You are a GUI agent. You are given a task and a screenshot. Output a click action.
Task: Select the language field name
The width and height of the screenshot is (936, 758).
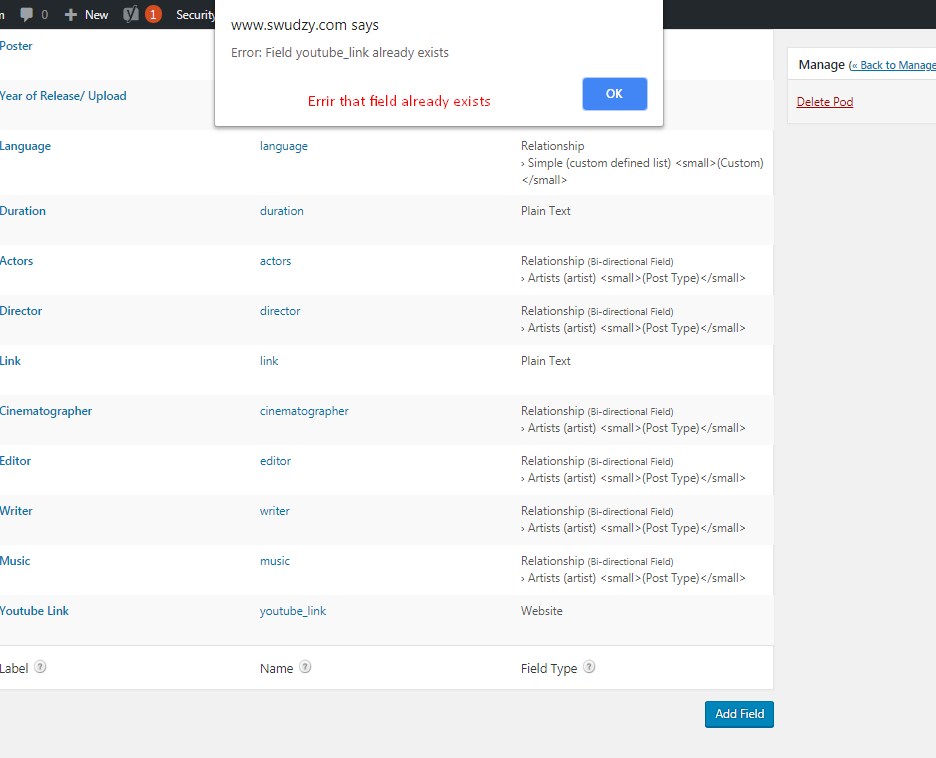point(283,145)
